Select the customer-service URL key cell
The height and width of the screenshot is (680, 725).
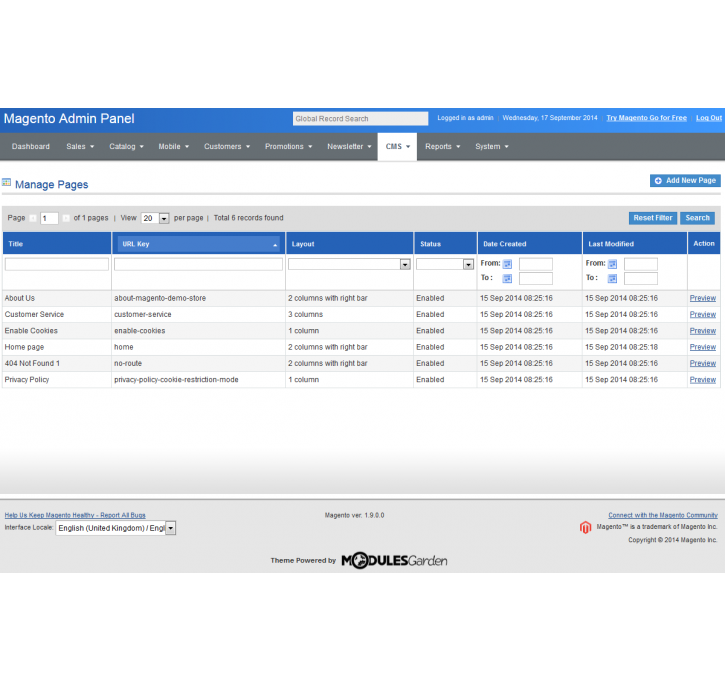142,315
